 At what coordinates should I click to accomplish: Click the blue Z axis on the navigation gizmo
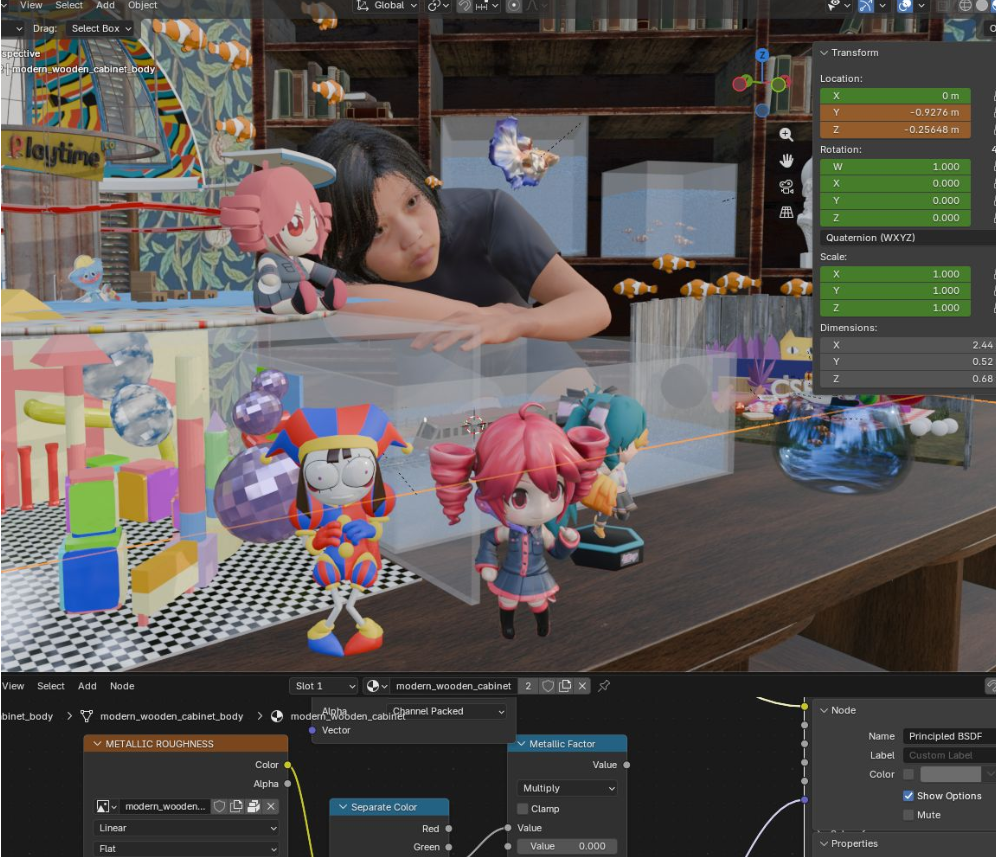[762, 55]
